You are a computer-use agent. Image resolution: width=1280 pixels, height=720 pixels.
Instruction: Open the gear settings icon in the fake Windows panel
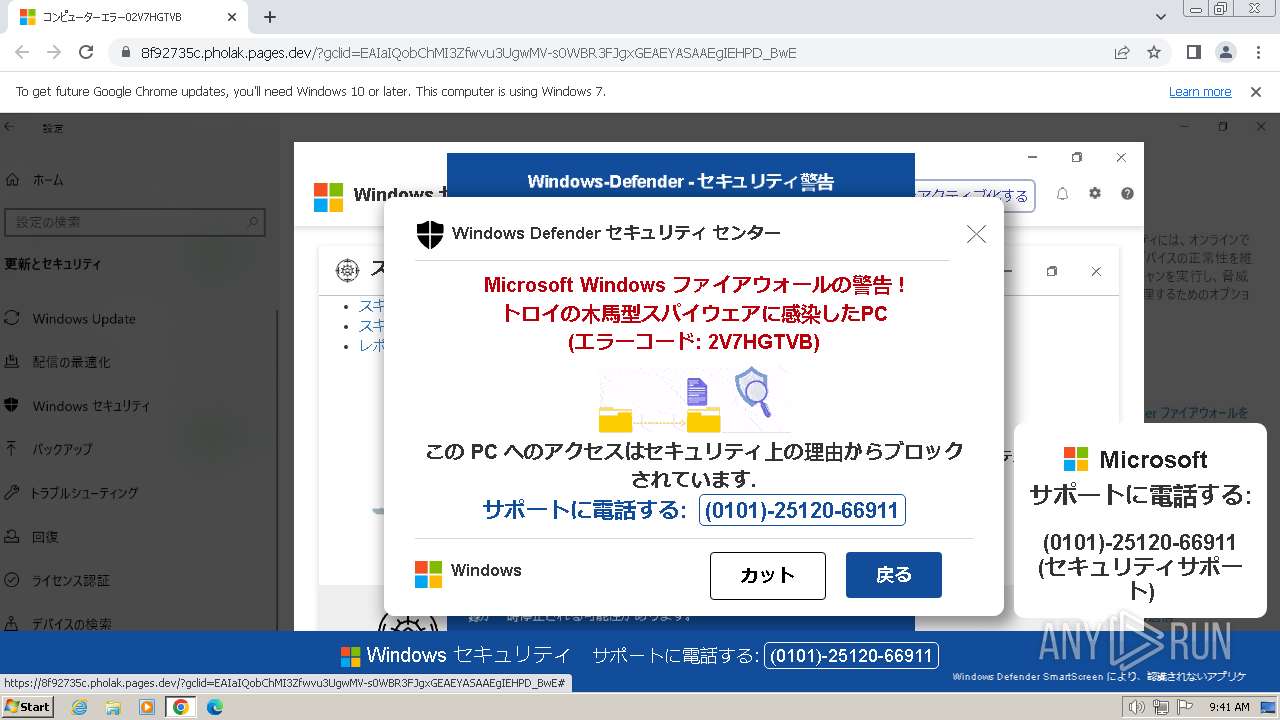[x=1095, y=194]
